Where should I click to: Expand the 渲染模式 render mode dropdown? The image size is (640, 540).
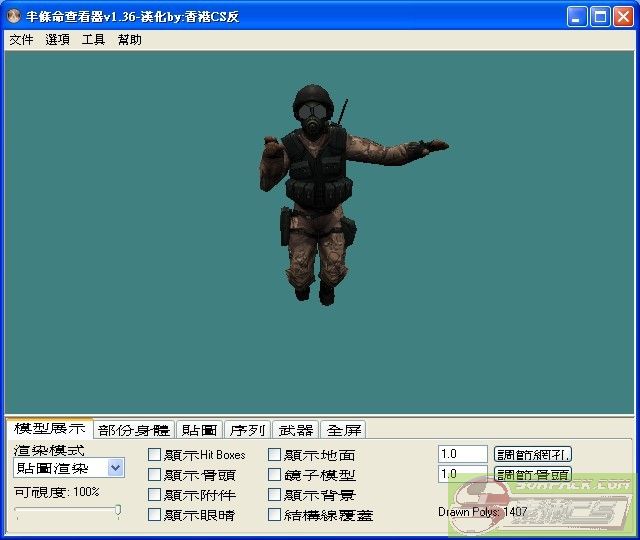tap(116, 468)
